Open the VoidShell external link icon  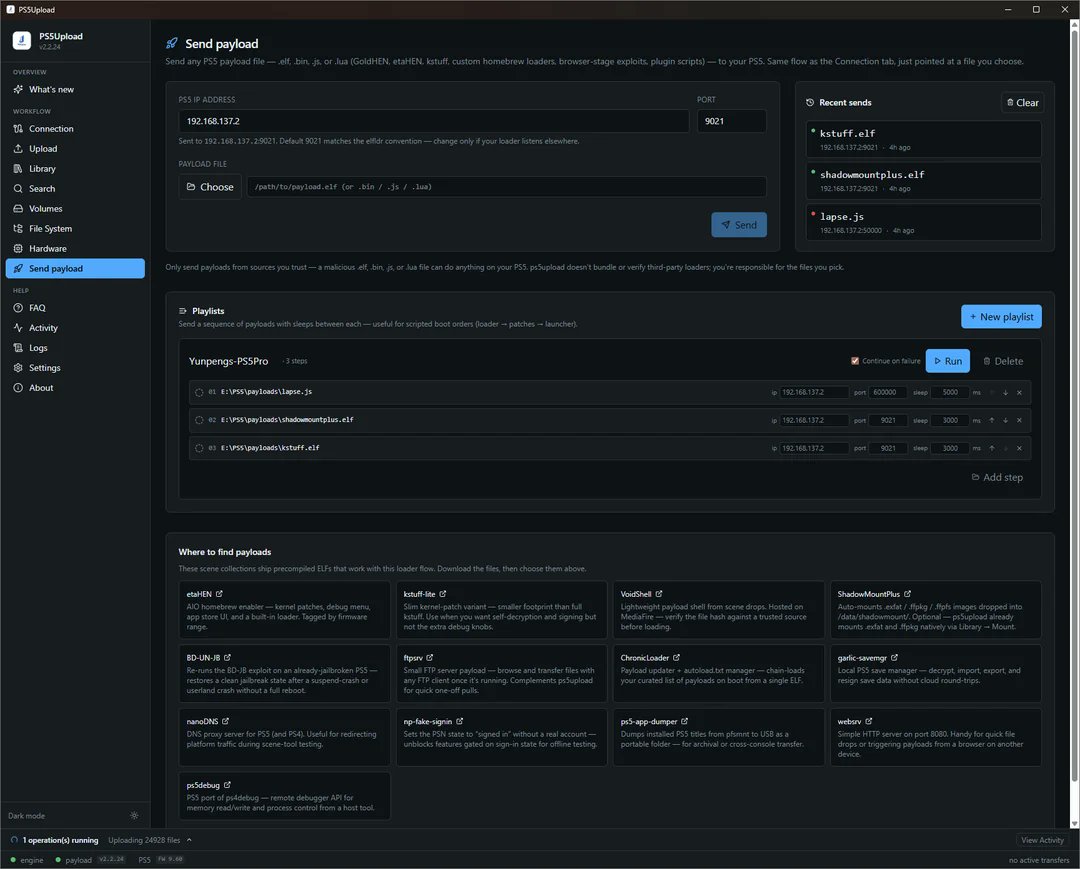(658, 594)
